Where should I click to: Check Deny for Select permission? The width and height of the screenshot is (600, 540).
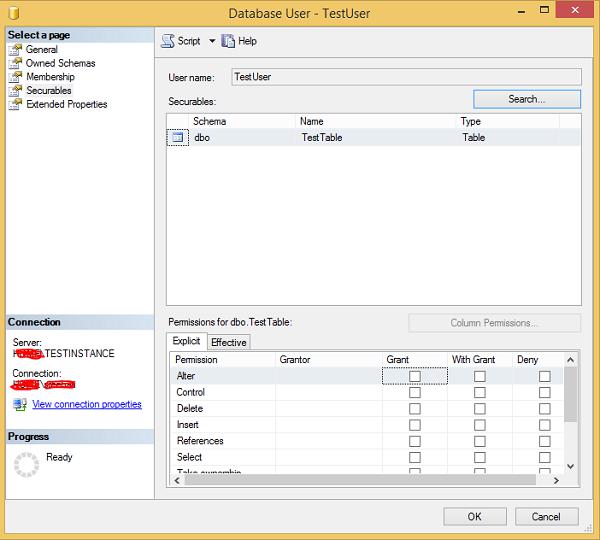click(545, 457)
